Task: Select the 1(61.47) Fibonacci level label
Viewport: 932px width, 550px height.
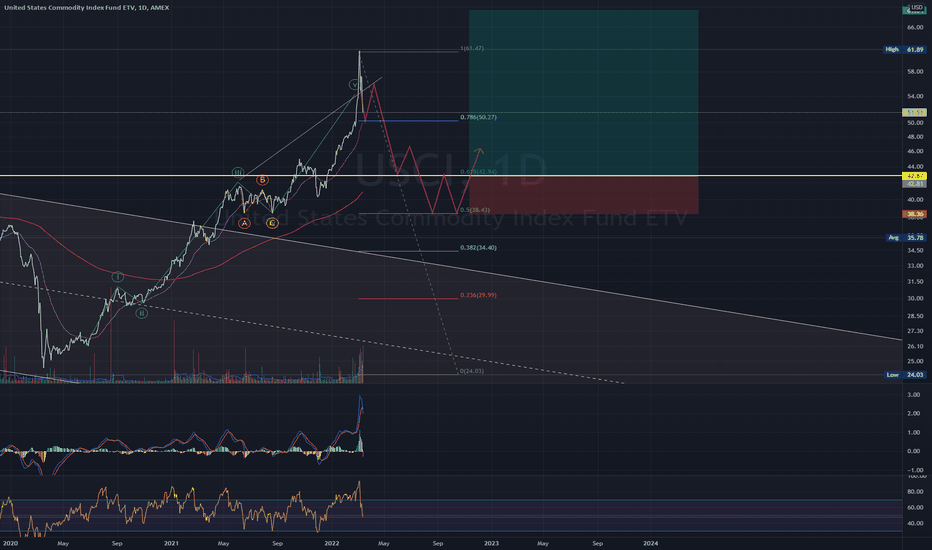Action: point(472,48)
